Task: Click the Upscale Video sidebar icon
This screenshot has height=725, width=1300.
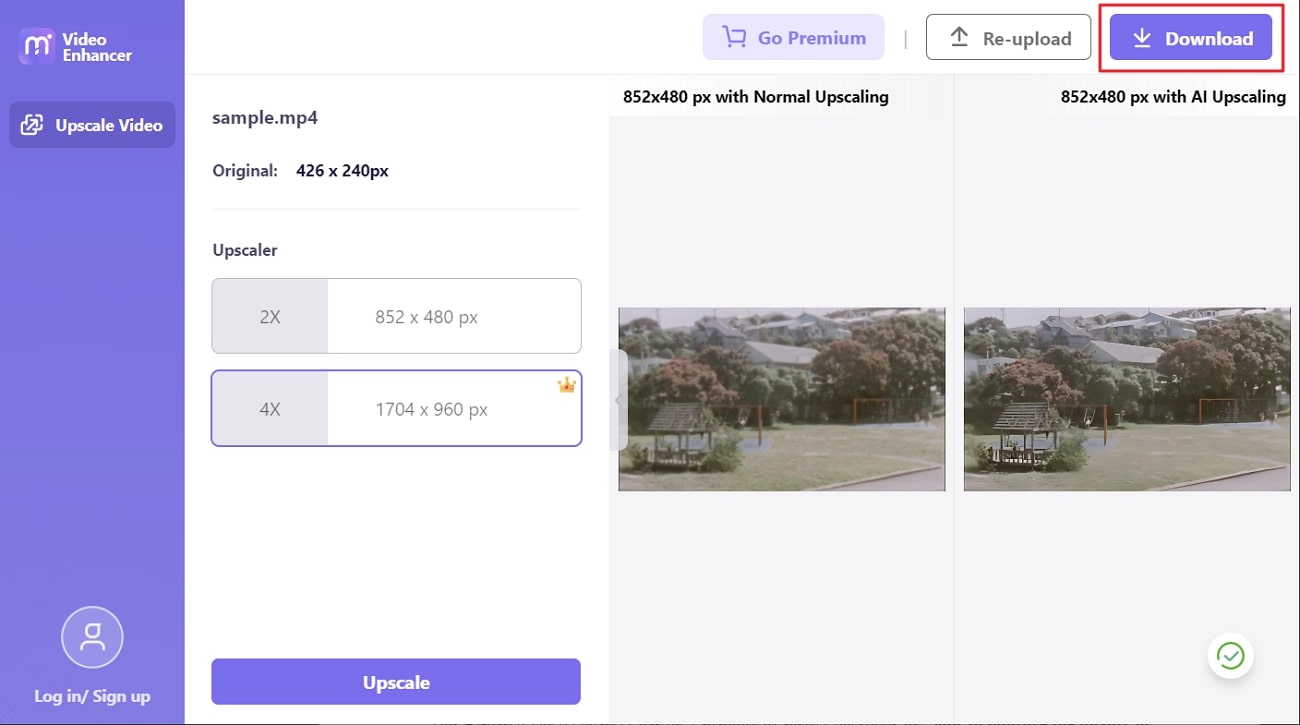Action: click(x=32, y=125)
